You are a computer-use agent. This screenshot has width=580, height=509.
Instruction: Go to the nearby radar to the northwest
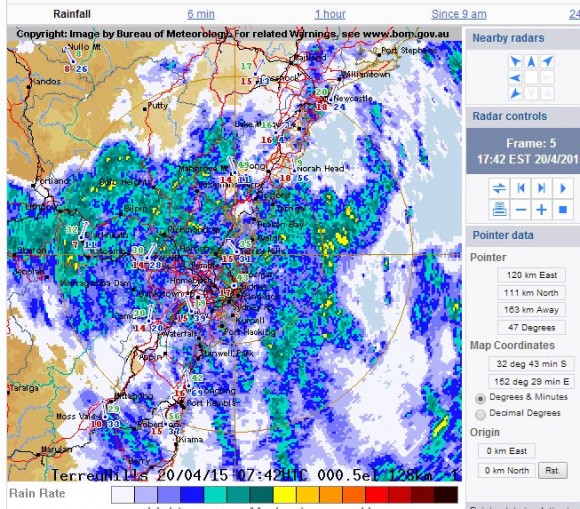coord(515,61)
